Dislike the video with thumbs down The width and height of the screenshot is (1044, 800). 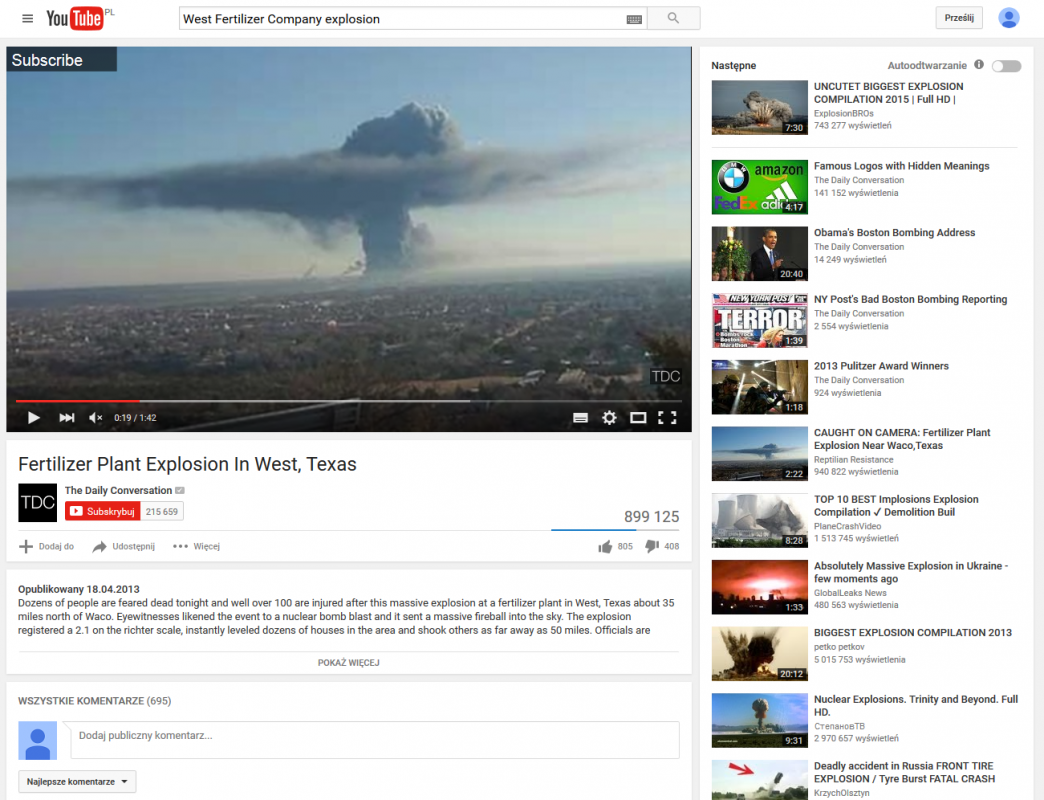click(x=652, y=546)
